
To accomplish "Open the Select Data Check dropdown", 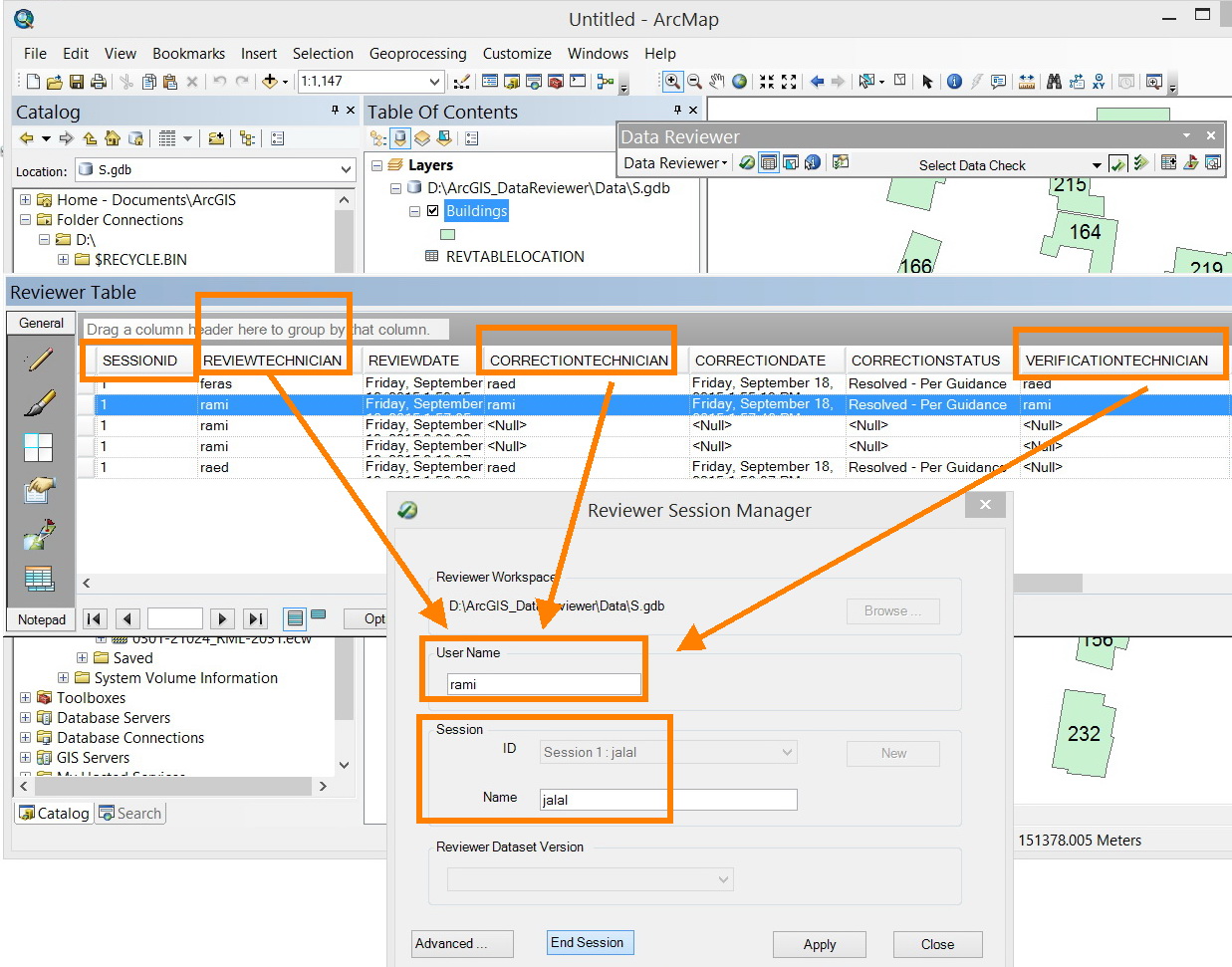I will [1097, 165].
